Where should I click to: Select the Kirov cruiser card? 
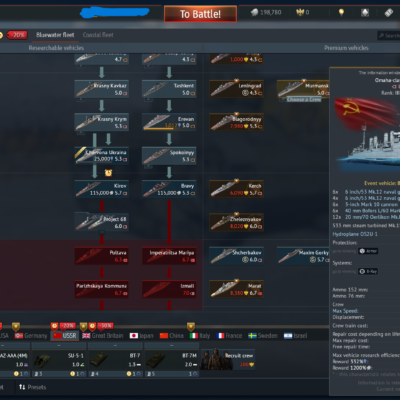tap(102, 189)
